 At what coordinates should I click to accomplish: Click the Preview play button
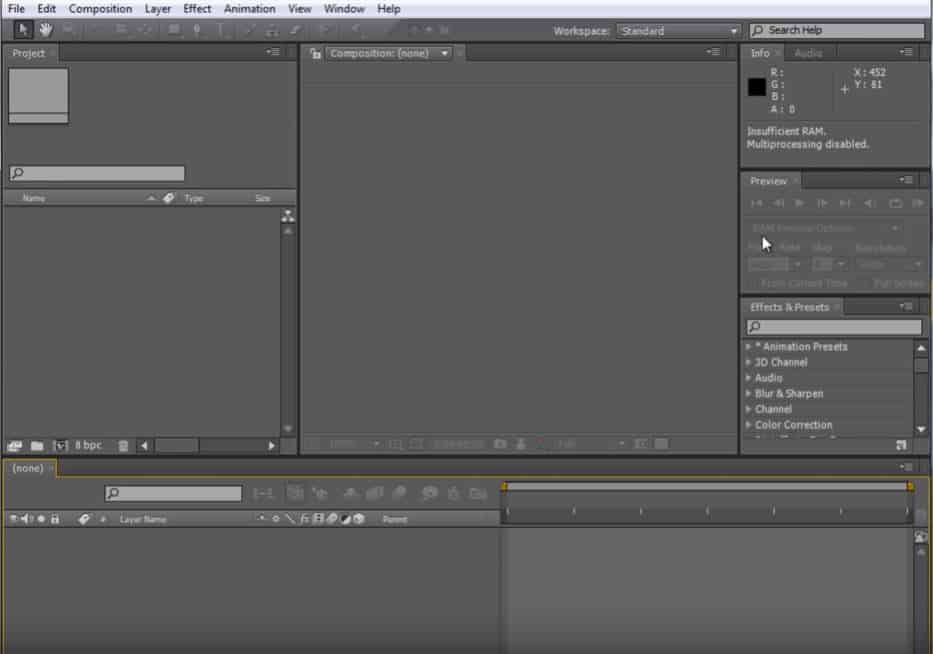[800, 204]
